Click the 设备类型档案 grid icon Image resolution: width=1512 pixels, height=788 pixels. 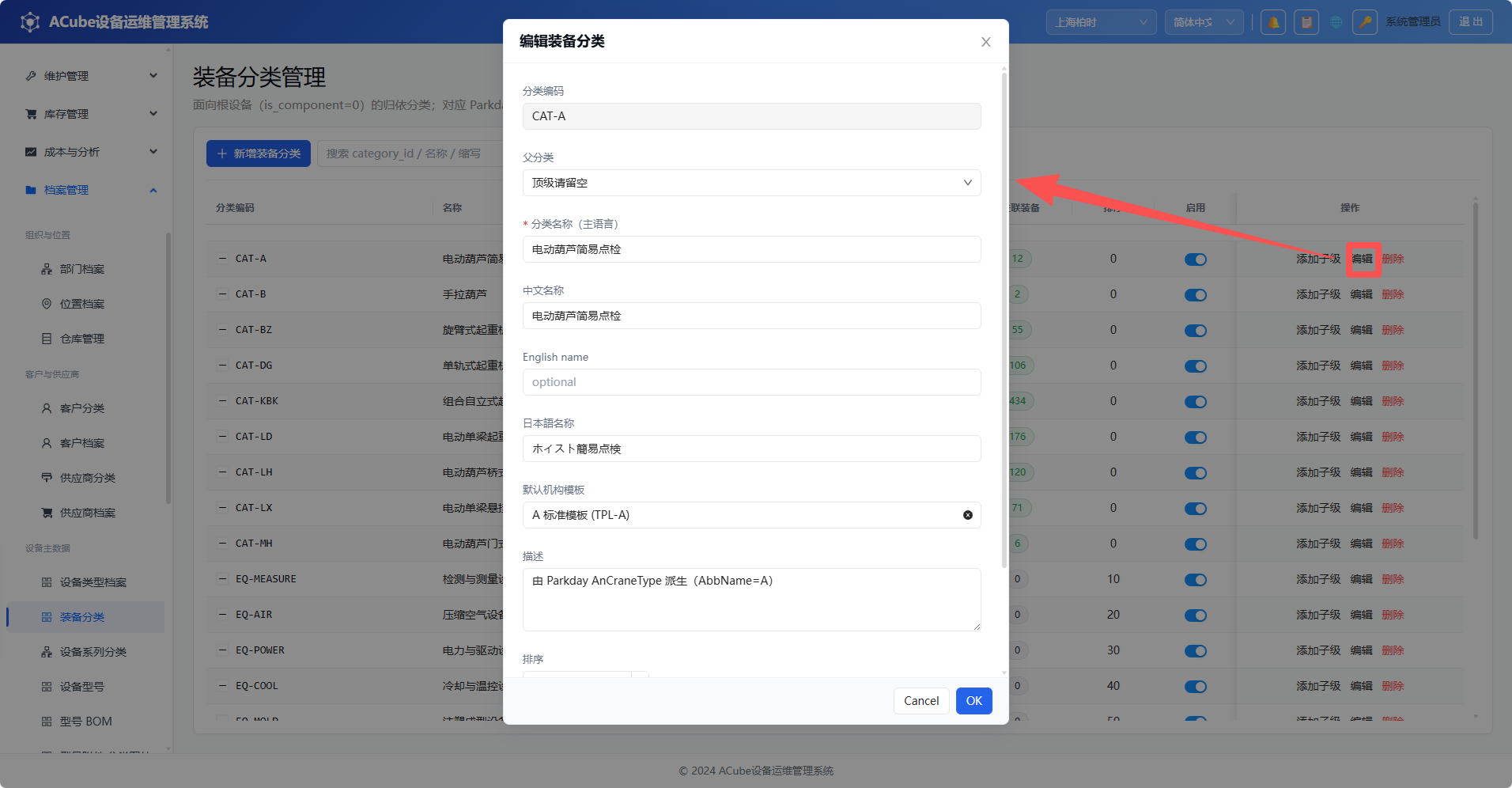[x=47, y=582]
